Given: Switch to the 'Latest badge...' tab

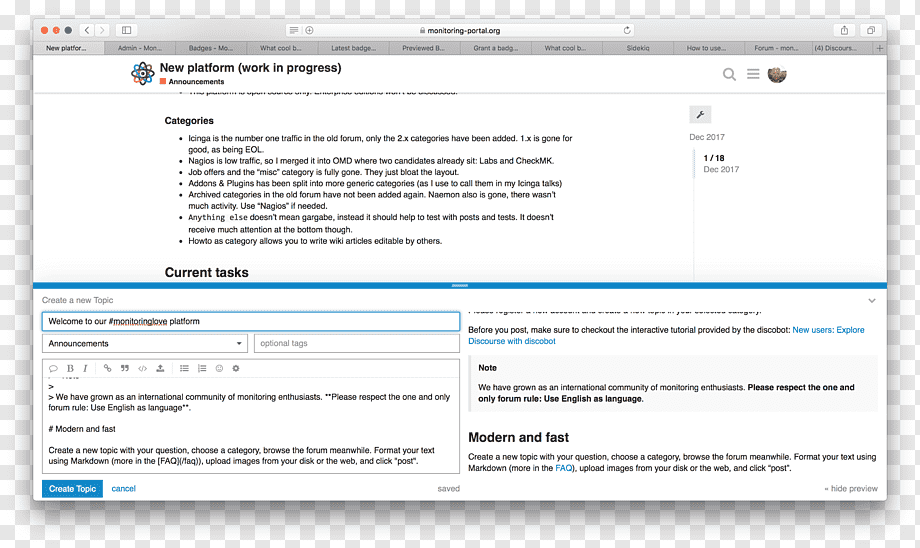Looking at the screenshot, I should (353, 48).
